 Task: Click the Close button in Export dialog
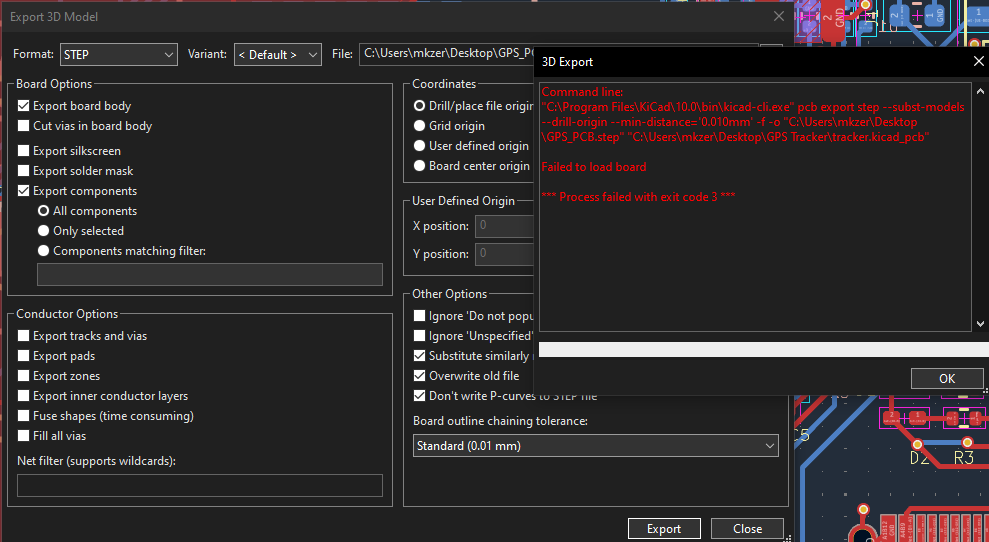pyautogui.click(x=747, y=529)
